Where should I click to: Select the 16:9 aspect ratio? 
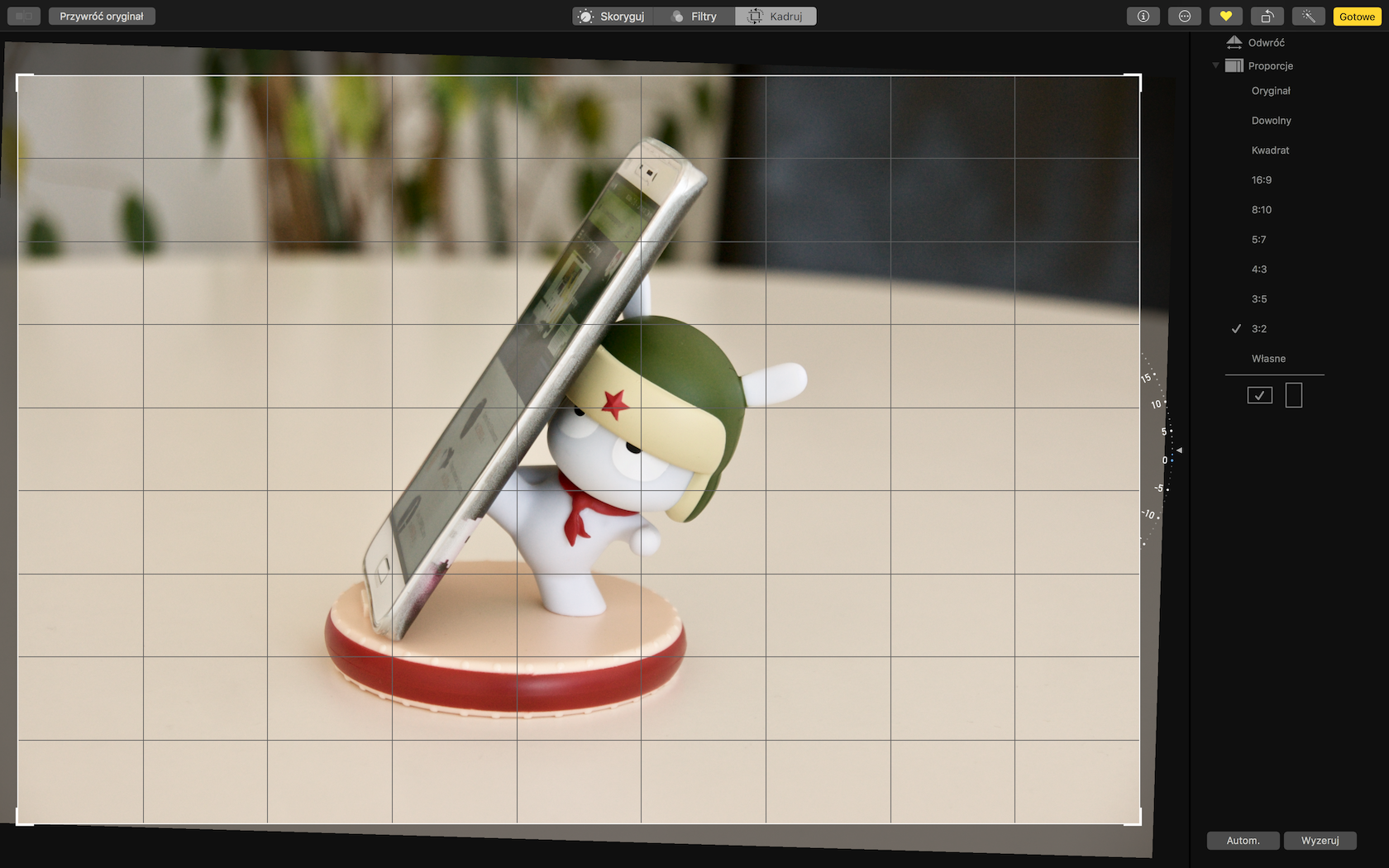pyautogui.click(x=1262, y=180)
